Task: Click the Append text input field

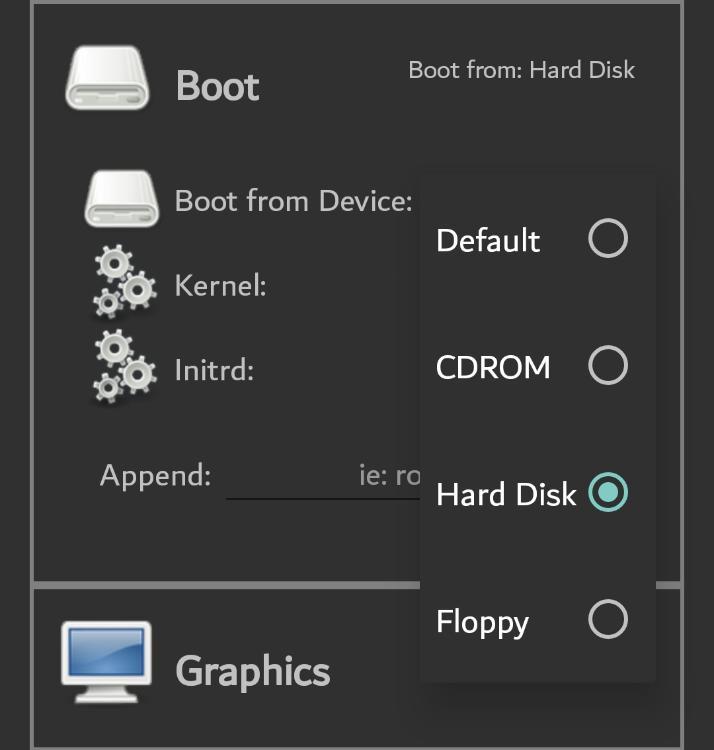Action: coord(323,477)
